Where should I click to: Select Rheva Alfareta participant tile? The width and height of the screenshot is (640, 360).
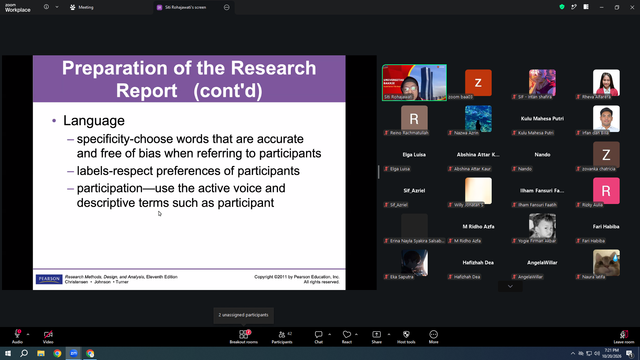607,83
